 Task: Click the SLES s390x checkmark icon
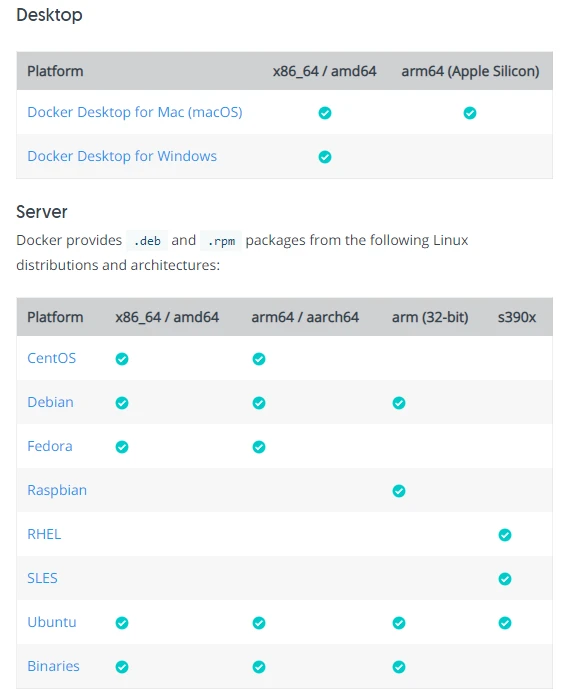[505, 579]
